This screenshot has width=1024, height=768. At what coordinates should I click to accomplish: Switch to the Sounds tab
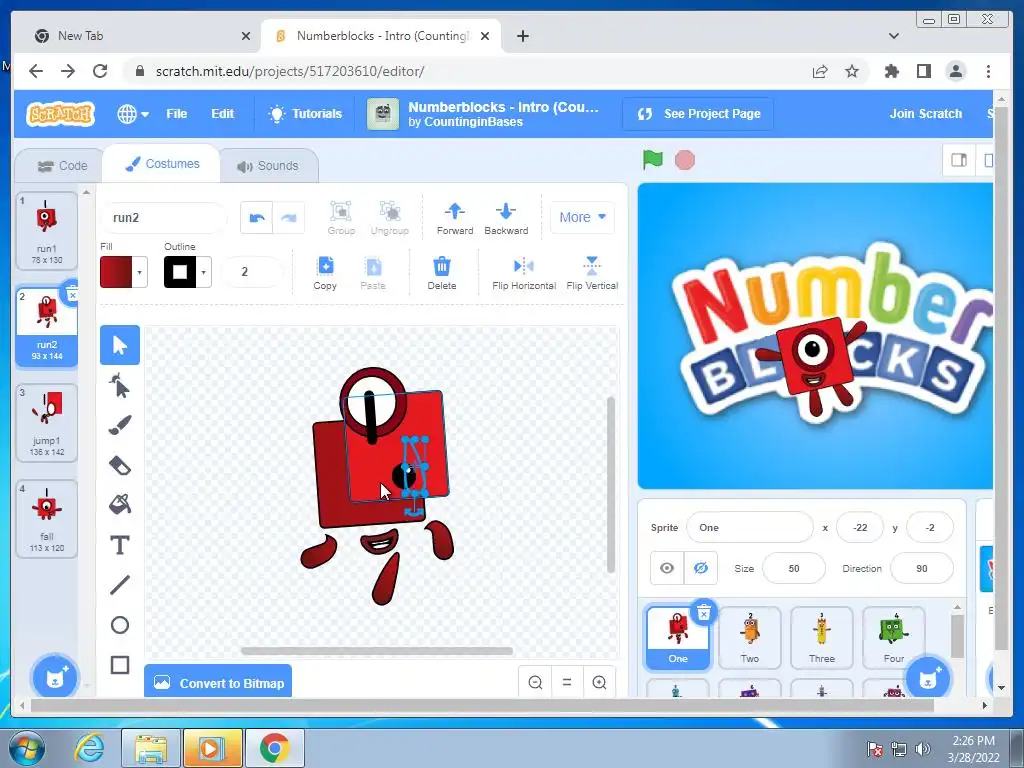[x=268, y=166]
